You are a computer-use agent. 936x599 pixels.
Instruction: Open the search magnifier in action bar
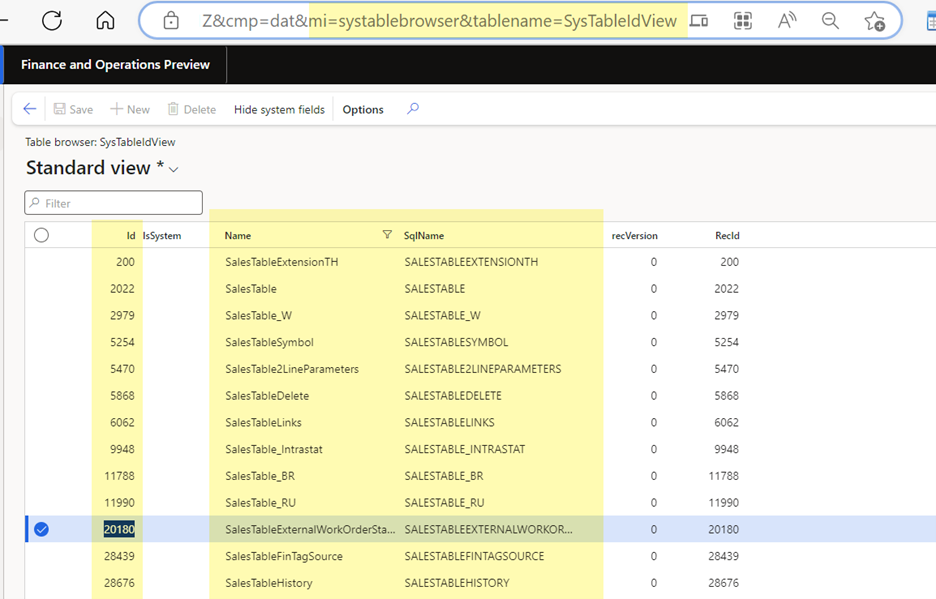click(413, 109)
